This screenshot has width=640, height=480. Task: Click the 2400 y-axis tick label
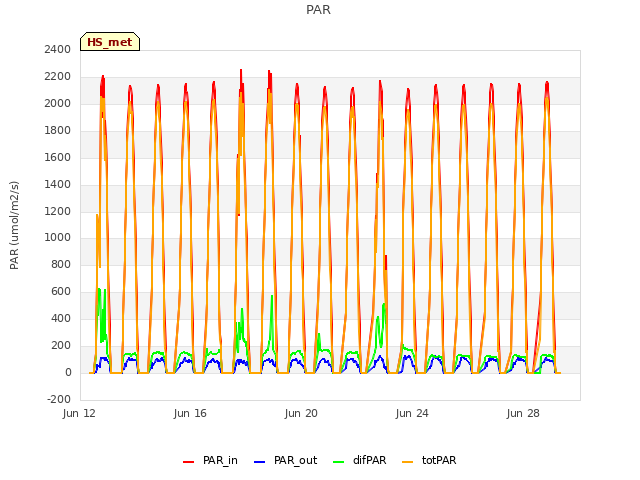point(58,49)
